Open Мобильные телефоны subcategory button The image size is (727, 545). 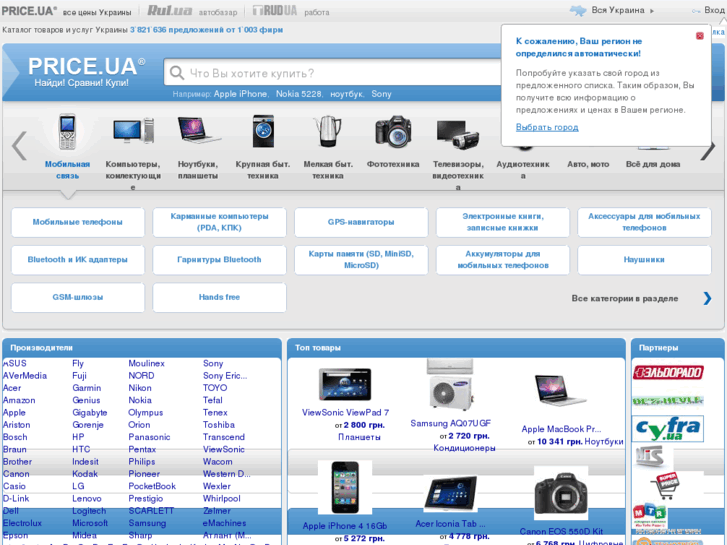(77, 222)
